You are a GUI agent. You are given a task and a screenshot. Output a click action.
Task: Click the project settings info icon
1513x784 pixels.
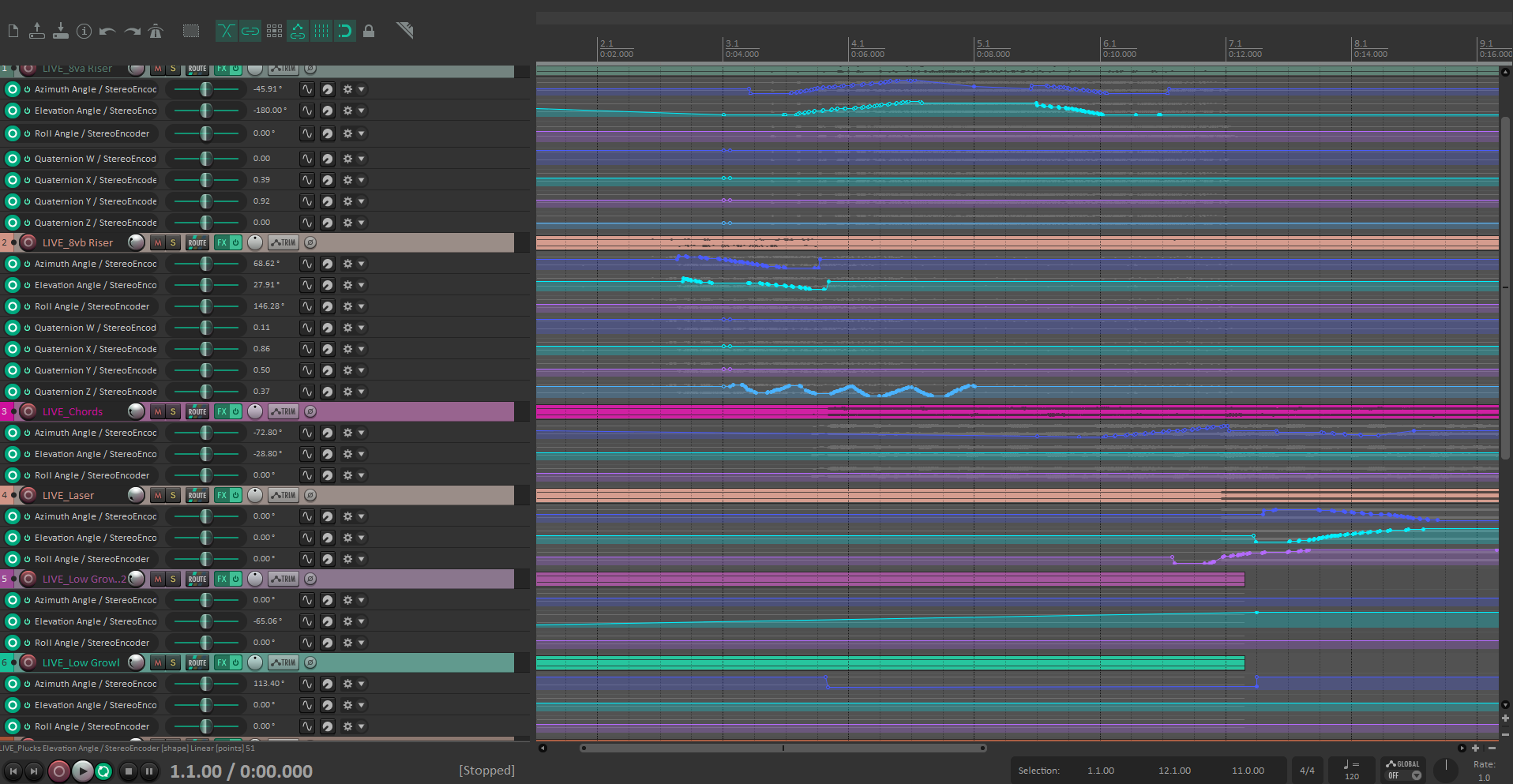tap(84, 31)
